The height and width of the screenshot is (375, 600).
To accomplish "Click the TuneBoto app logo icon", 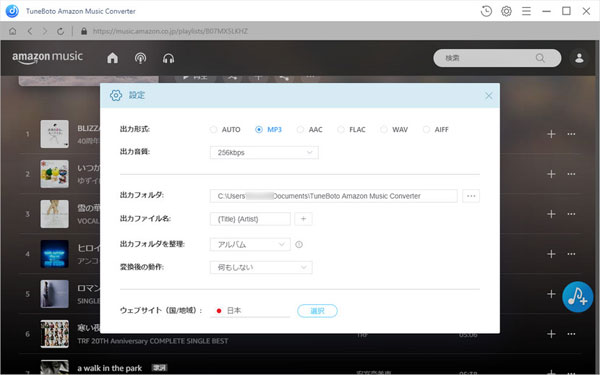I will pyautogui.click(x=12, y=11).
